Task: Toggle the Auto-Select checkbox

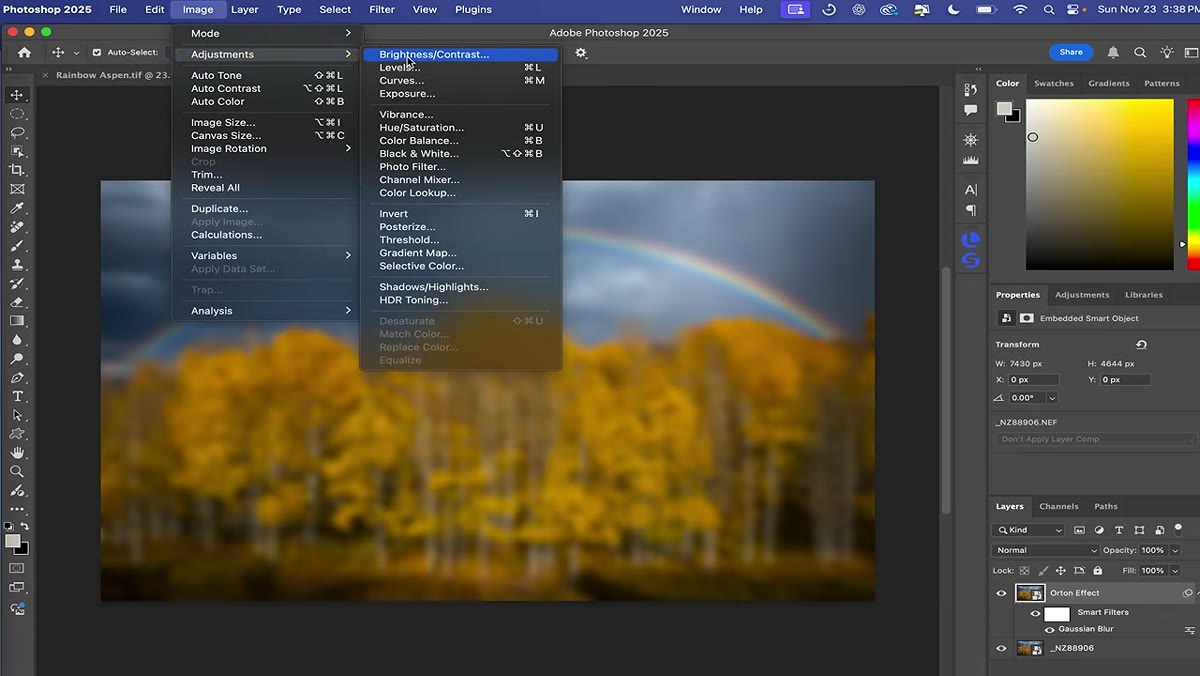Action: tap(97, 52)
